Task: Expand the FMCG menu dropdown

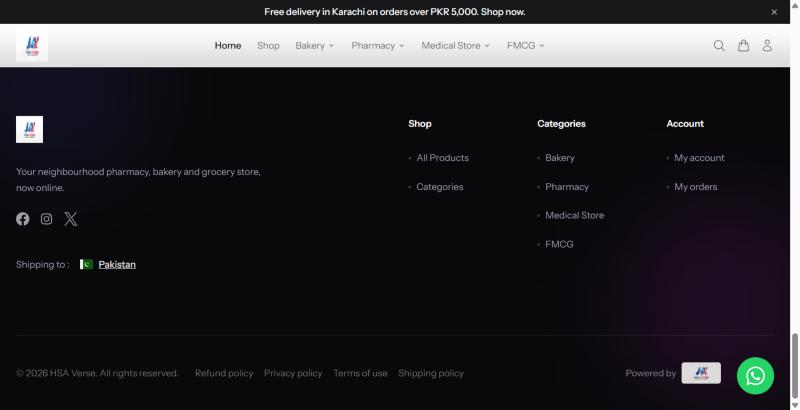Action: (x=526, y=45)
